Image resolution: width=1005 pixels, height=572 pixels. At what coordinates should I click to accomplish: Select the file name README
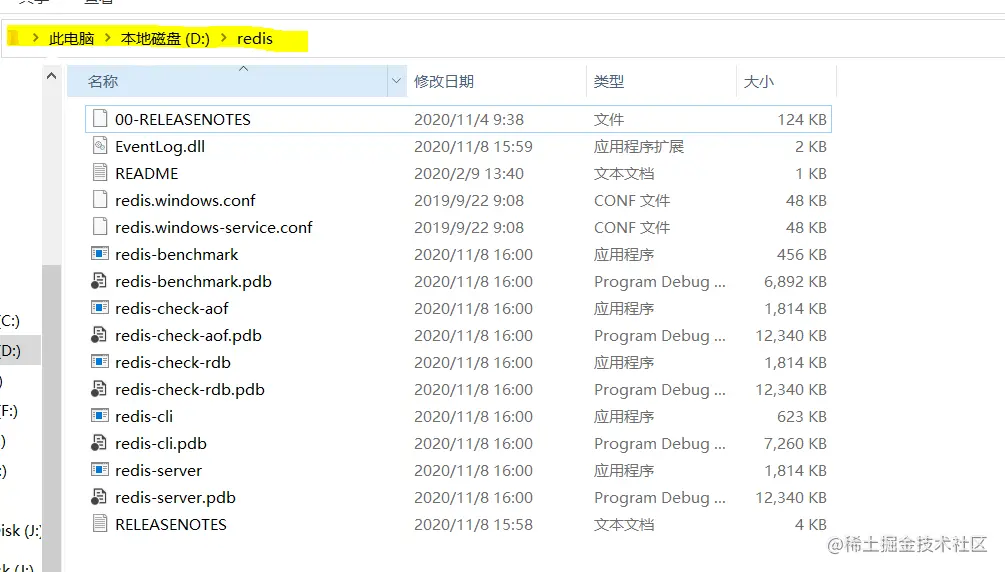click(x=147, y=173)
